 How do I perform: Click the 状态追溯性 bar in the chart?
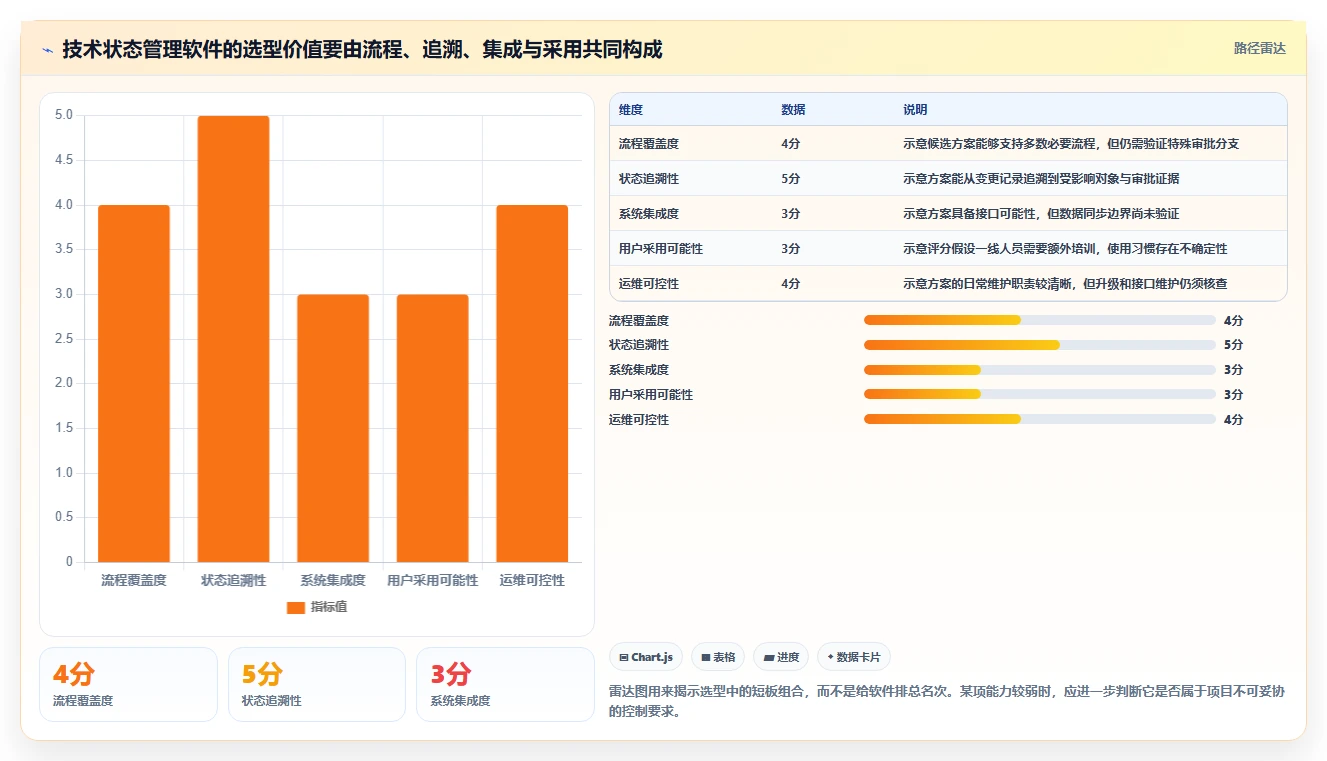coord(233,339)
